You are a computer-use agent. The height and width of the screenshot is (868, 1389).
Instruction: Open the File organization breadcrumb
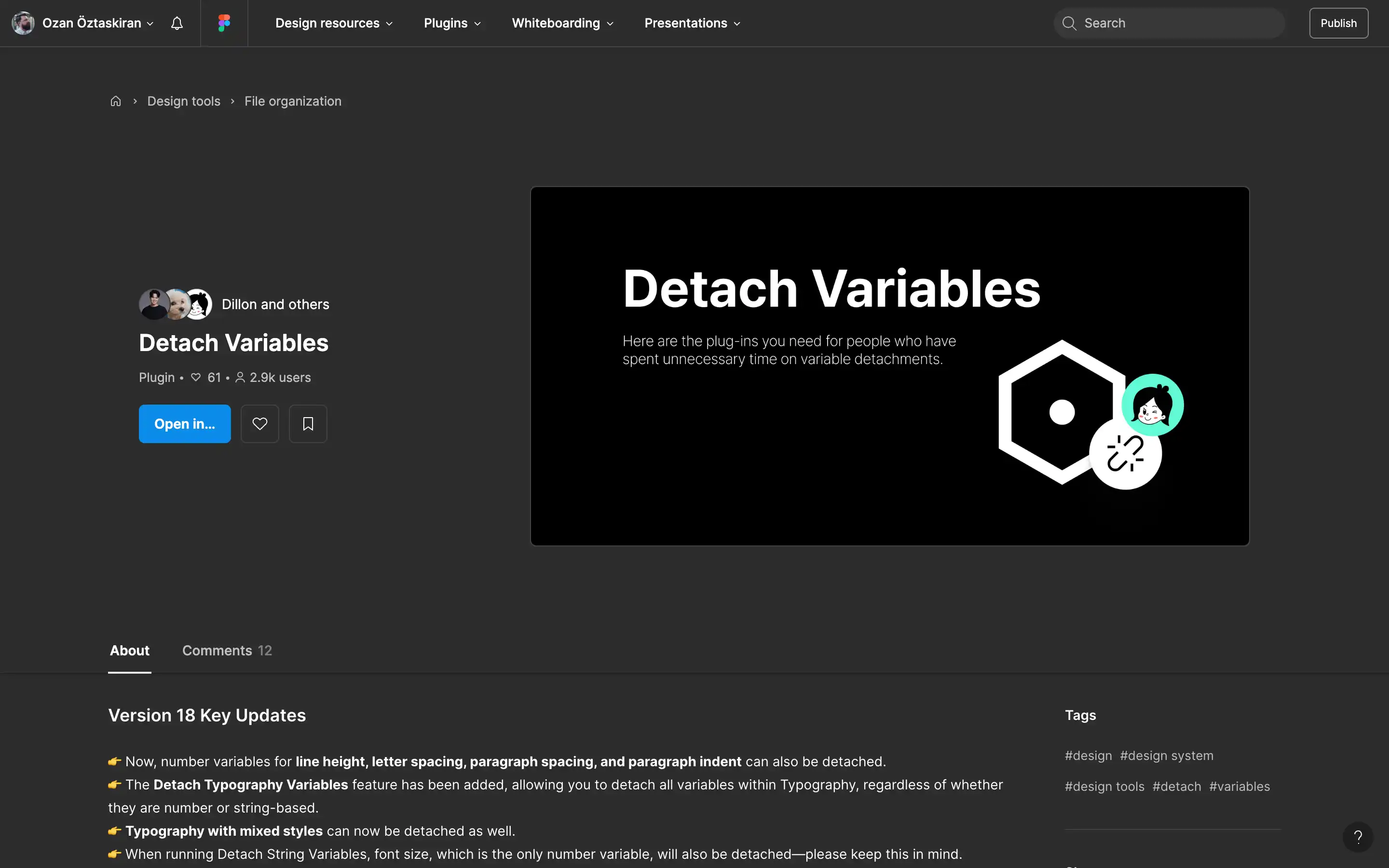pyautogui.click(x=293, y=101)
